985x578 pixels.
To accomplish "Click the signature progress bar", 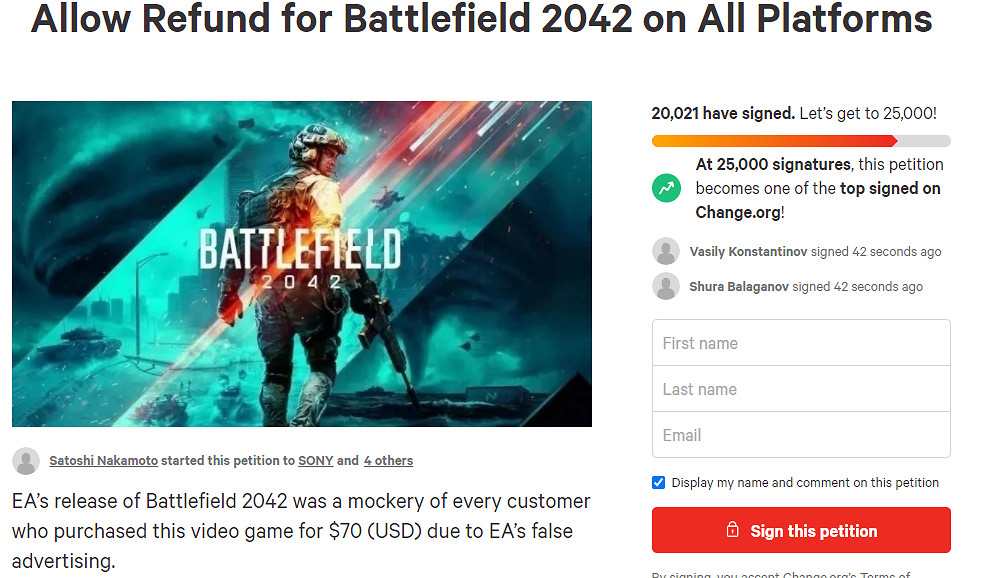I will [x=801, y=141].
